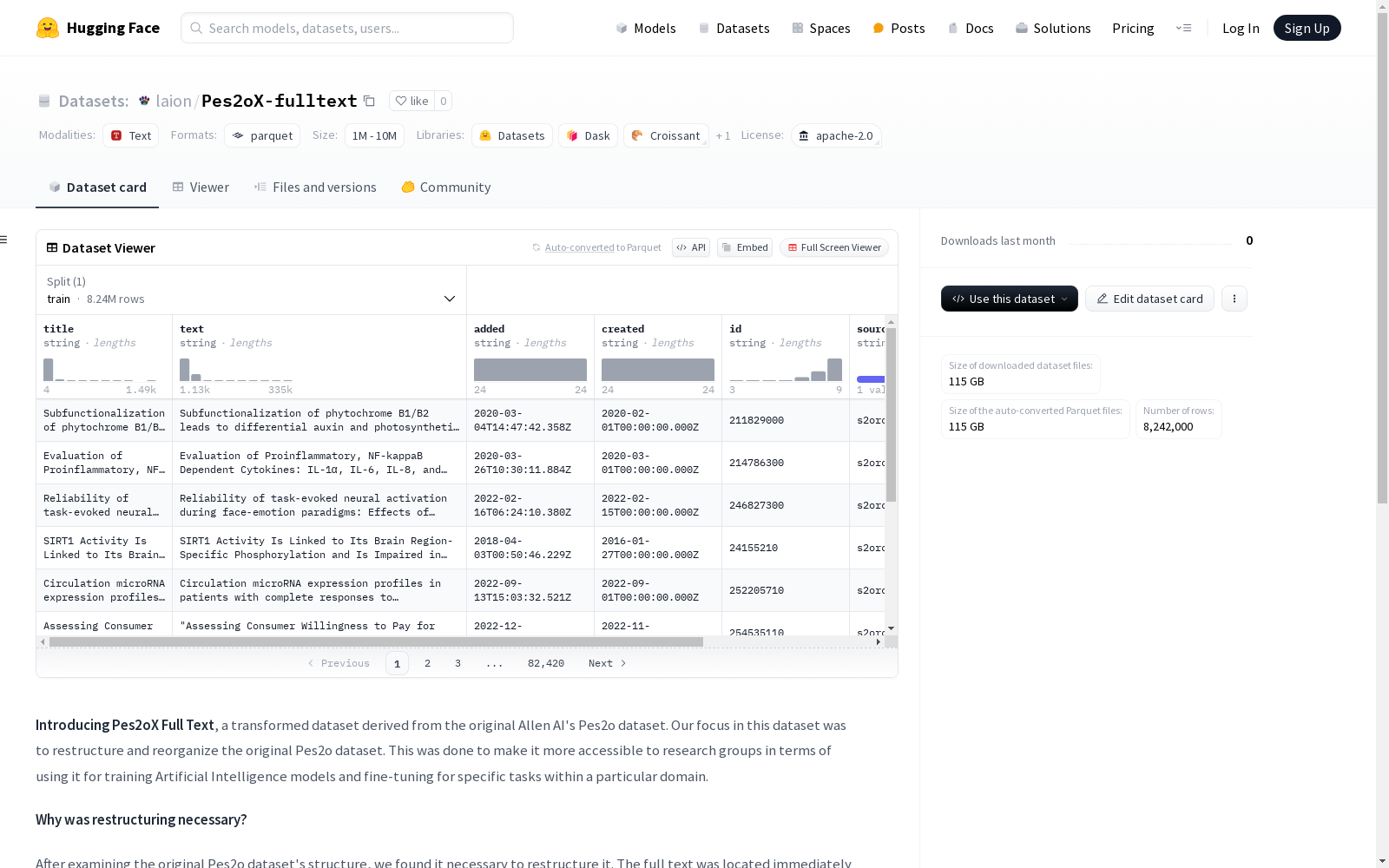This screenshot has height=868, width=1389.
Task: Select the Datasets library tag
Action: pos(512,135)
